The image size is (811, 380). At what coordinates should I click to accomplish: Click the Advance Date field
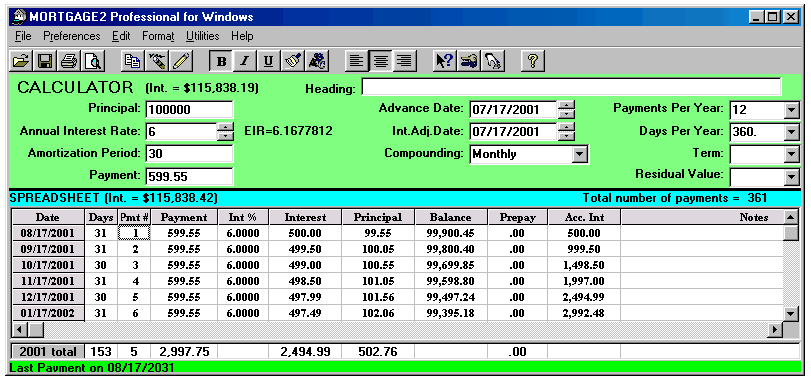click(514, 110)
